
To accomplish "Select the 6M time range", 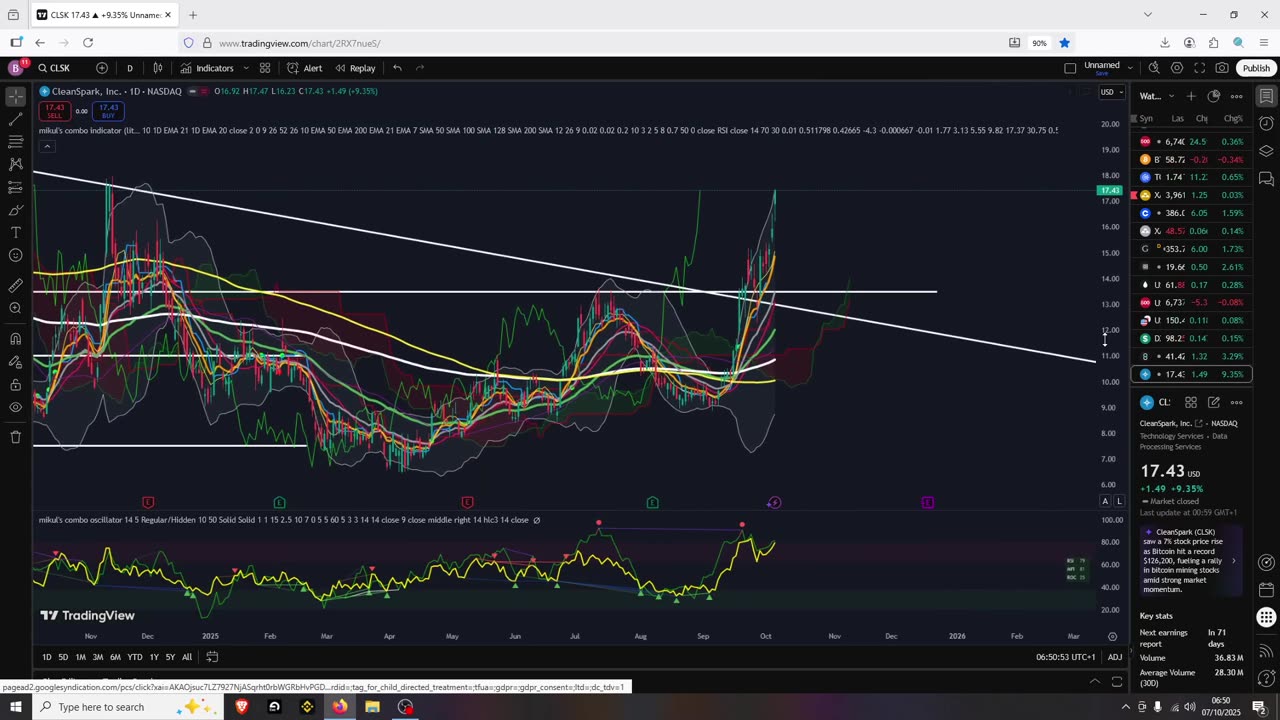I will [115, 657].
